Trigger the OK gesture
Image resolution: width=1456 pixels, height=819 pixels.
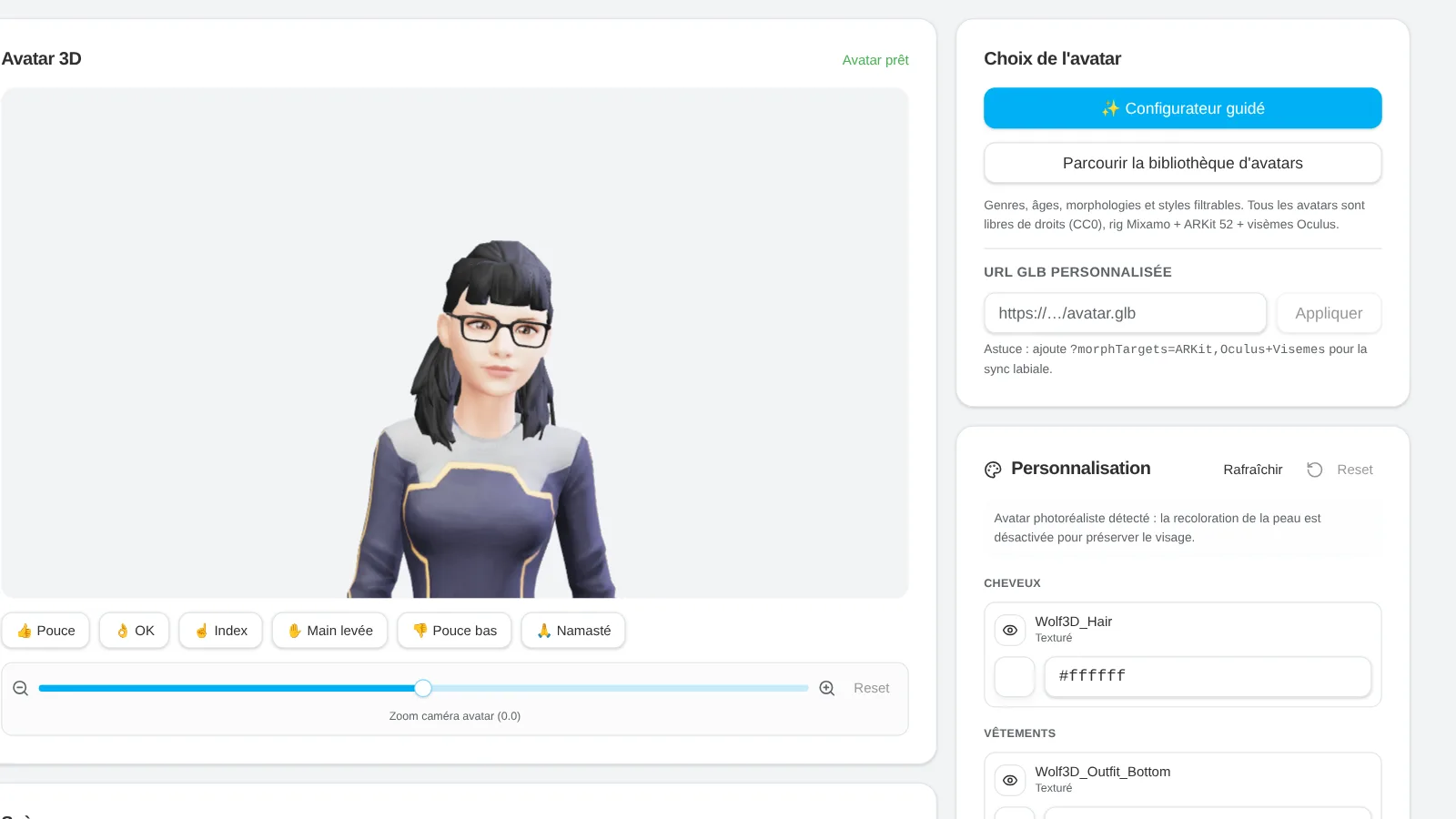(135, 631)
